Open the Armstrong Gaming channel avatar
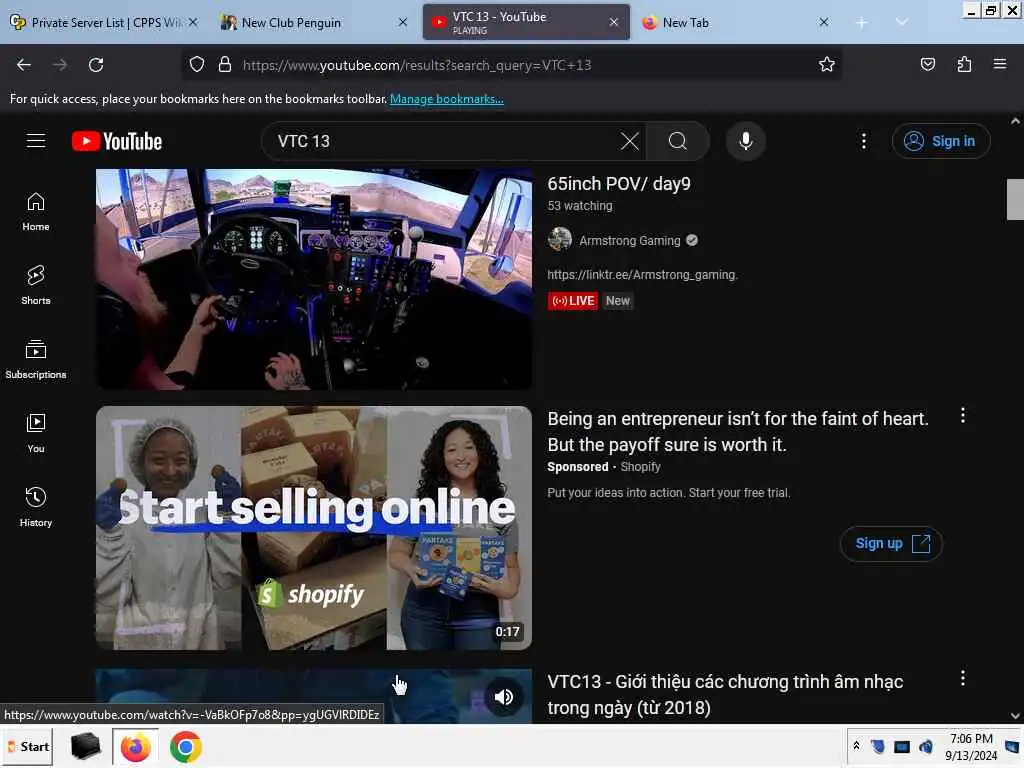The image size is (1024, 768). click(560, 240)
